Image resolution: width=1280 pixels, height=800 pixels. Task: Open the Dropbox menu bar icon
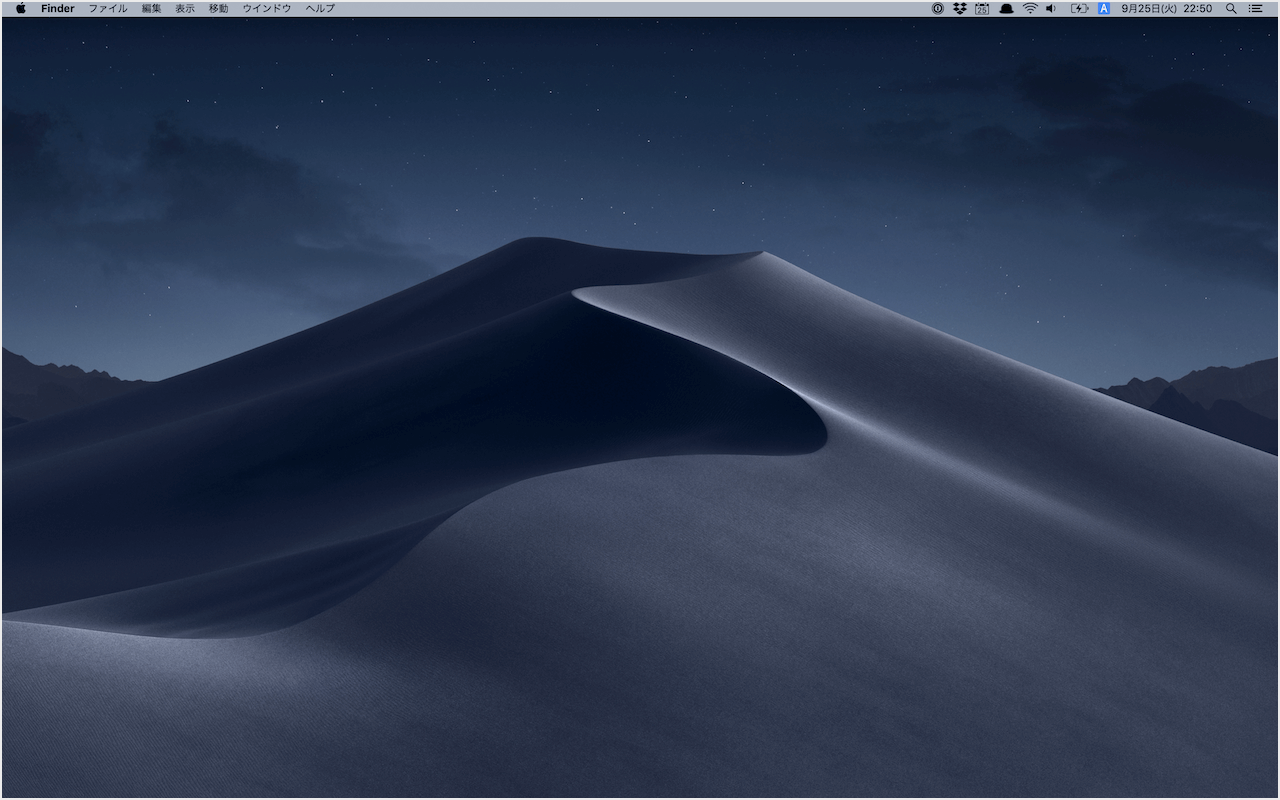(960, 8)
